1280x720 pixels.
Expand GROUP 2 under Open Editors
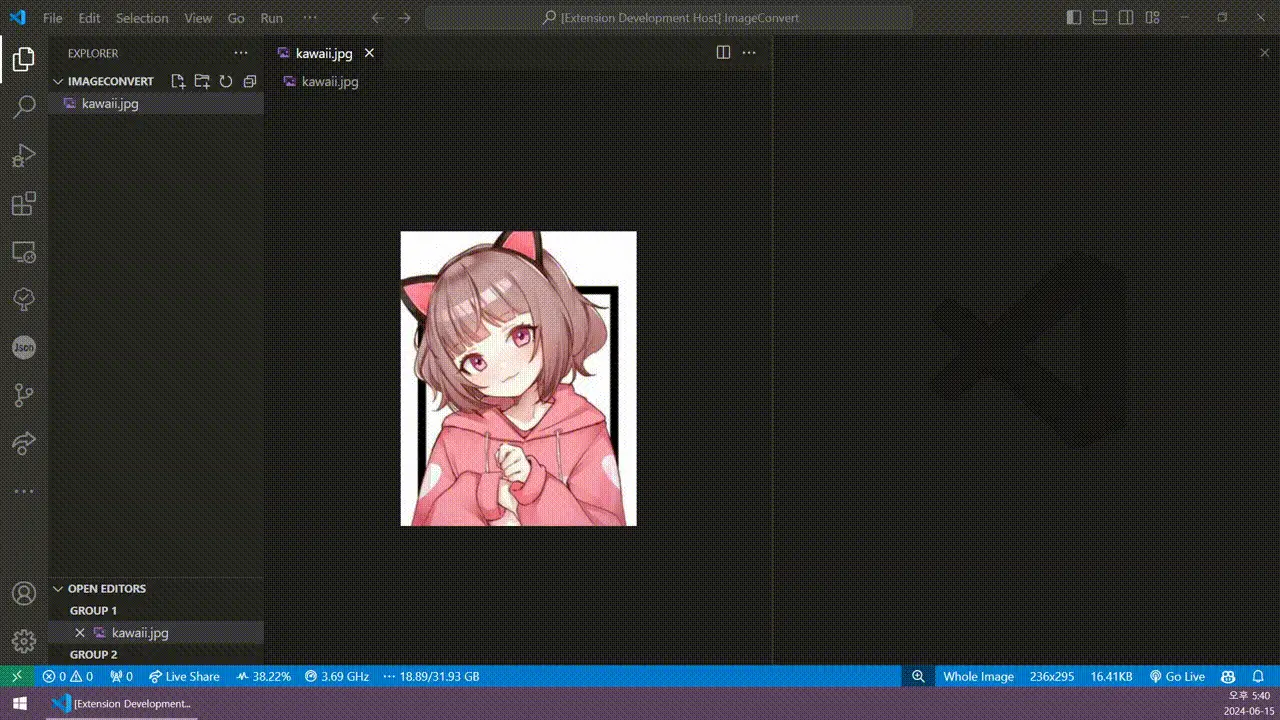pos(93,654)
